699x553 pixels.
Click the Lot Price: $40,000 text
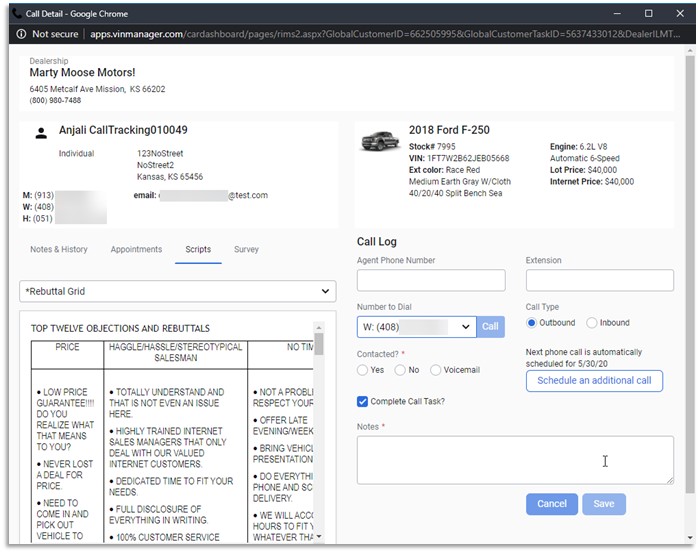583,170
